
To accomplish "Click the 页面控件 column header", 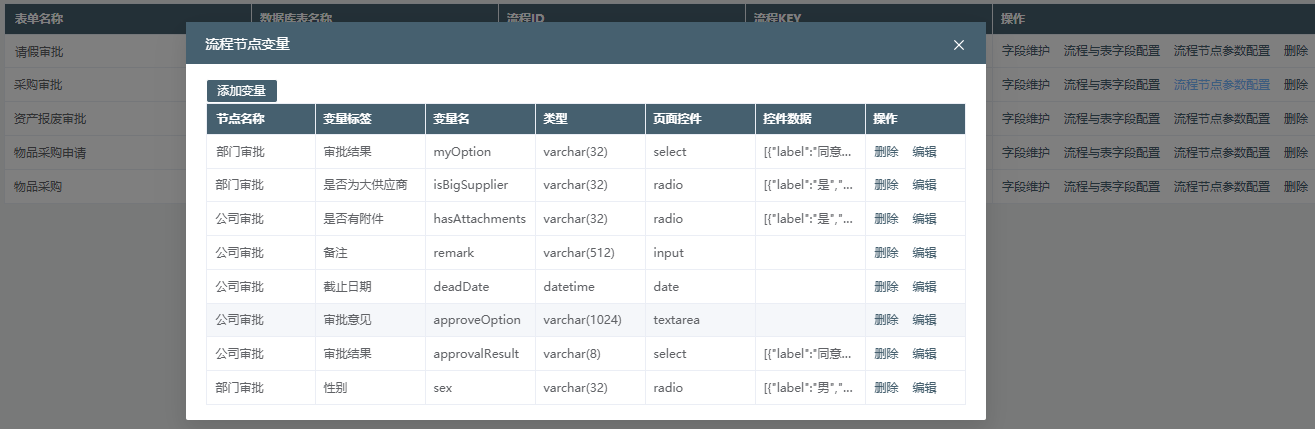I will click(677, 119).
